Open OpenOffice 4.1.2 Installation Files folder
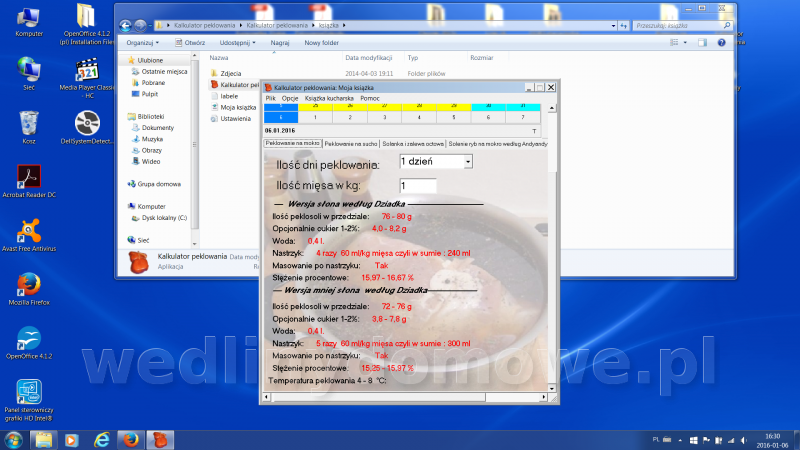 86,23
